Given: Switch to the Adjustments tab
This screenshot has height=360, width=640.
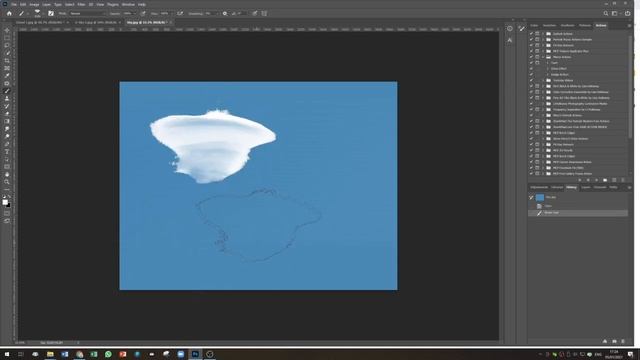Looking at the screenshot, I should (x=539, y=187).
